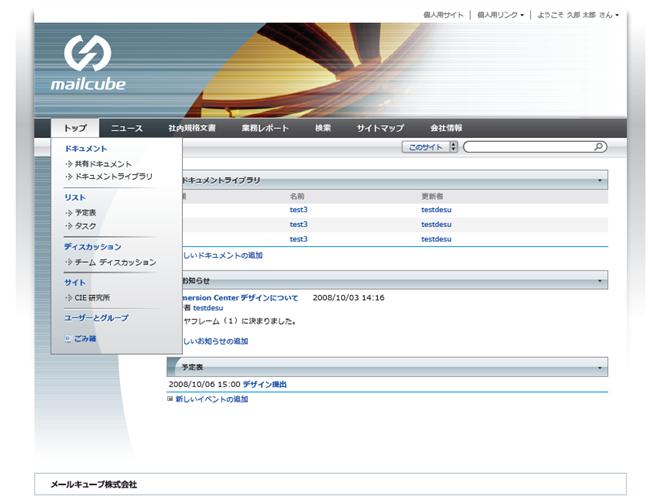Click the デザイン提出 event link
The width and height of the screenshot is (658, 504).
(265, 384)
